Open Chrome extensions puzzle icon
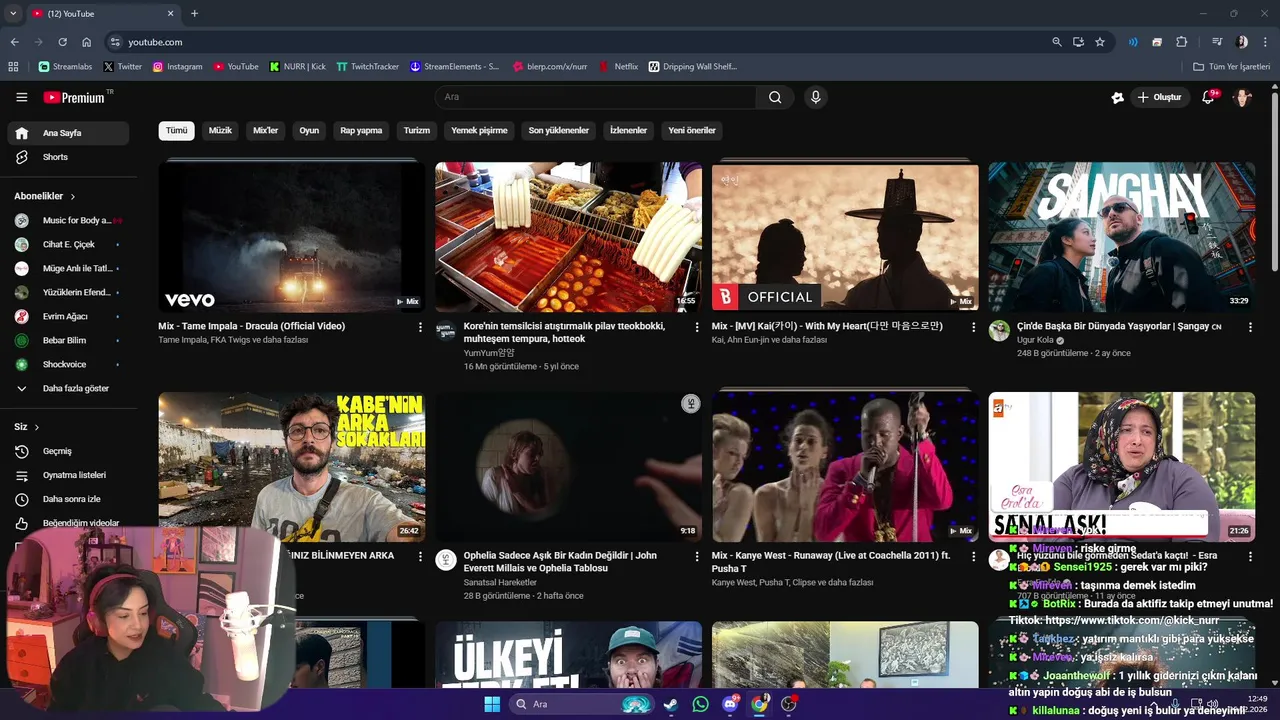 pos(1182,42)
